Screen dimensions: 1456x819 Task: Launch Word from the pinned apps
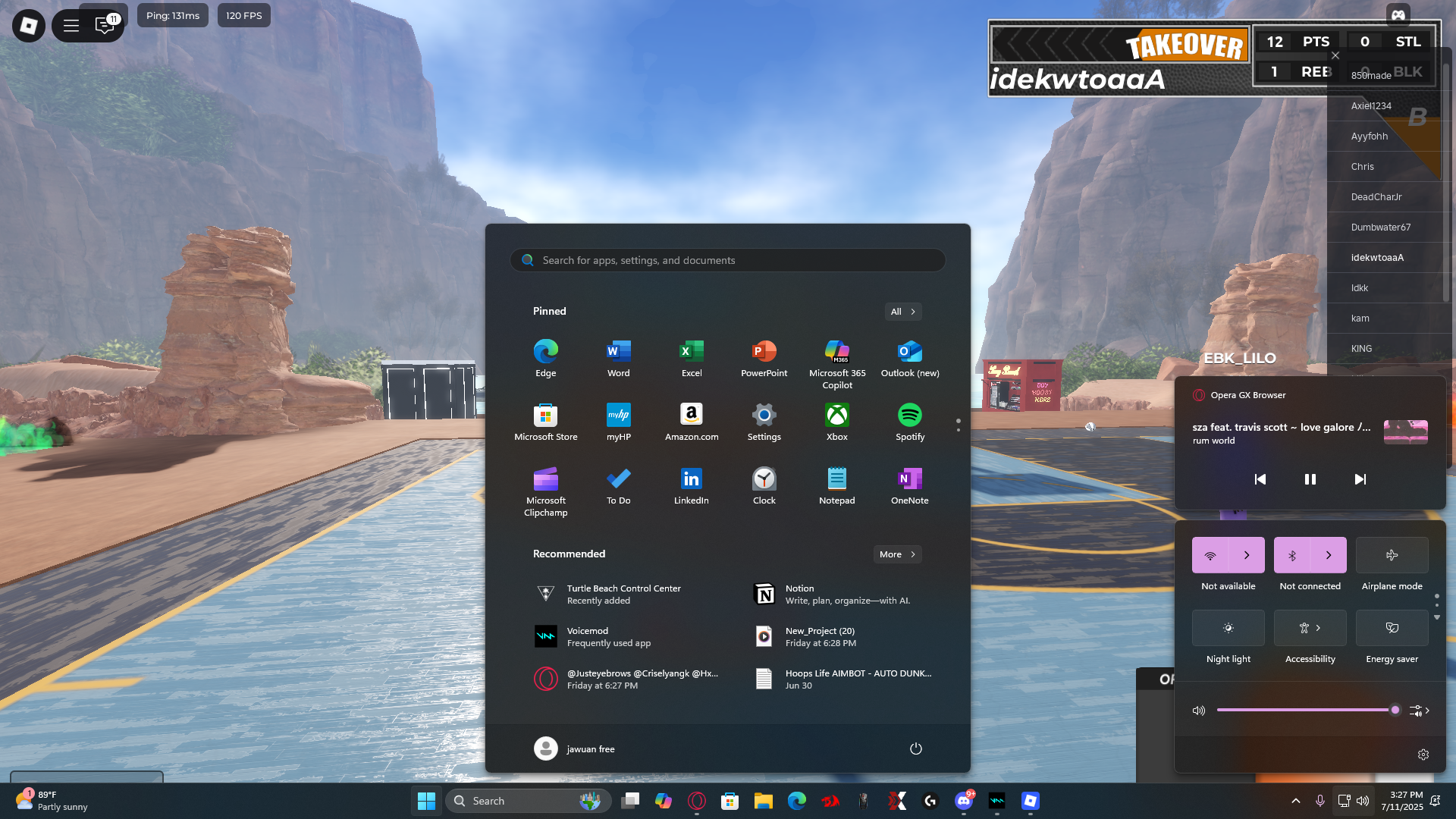coord(618,358)
